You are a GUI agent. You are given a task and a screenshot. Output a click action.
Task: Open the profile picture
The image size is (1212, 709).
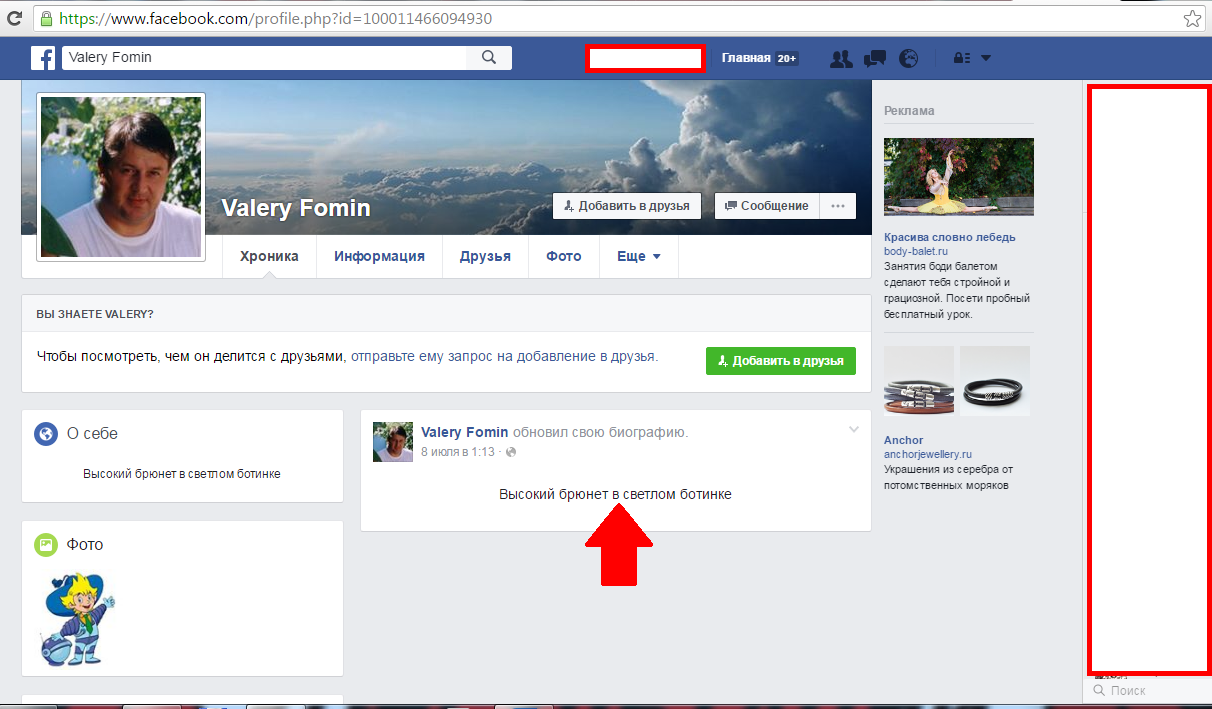[121, 177]
